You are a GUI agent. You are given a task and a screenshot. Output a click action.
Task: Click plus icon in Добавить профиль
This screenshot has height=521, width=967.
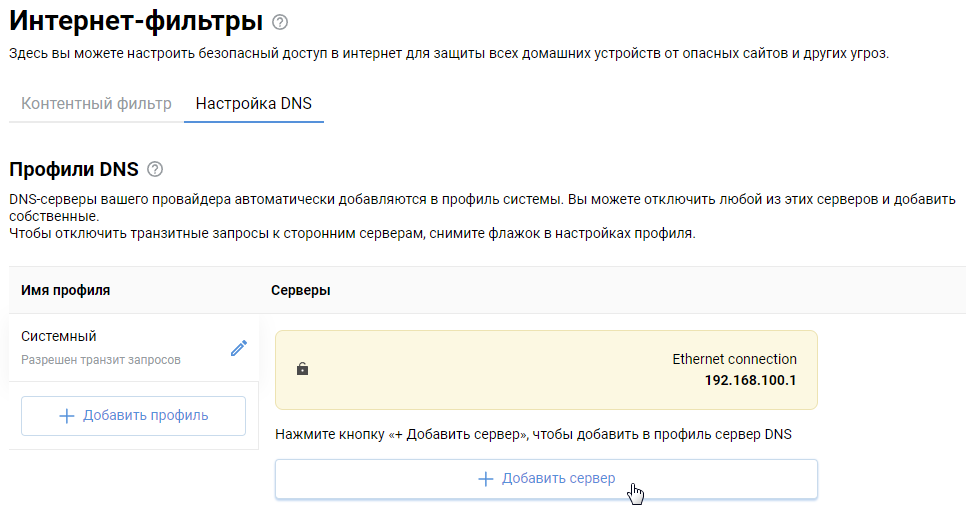(x=67, y=416)
